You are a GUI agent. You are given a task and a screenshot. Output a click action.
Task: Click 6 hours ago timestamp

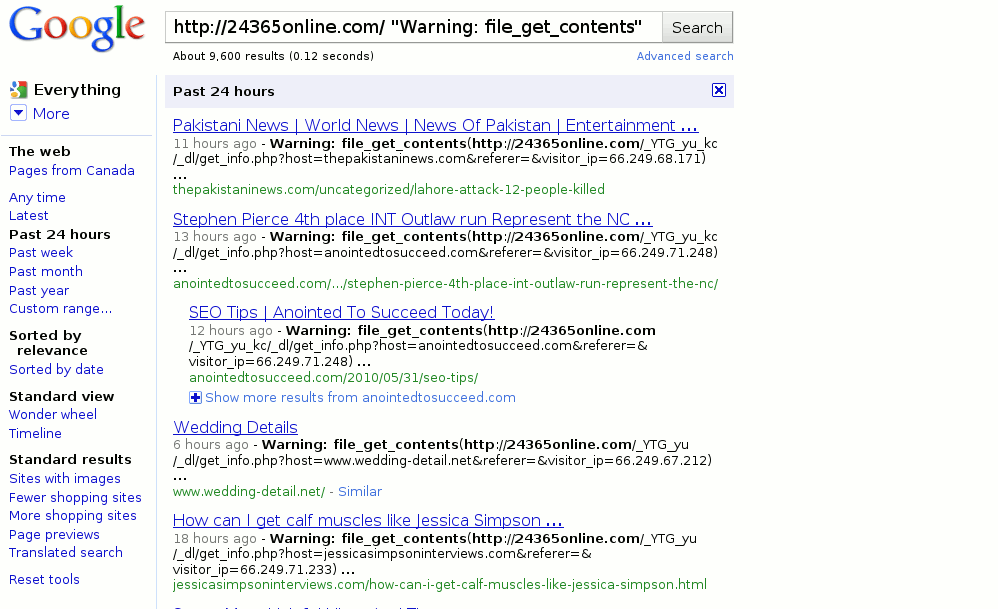[211, 444]
